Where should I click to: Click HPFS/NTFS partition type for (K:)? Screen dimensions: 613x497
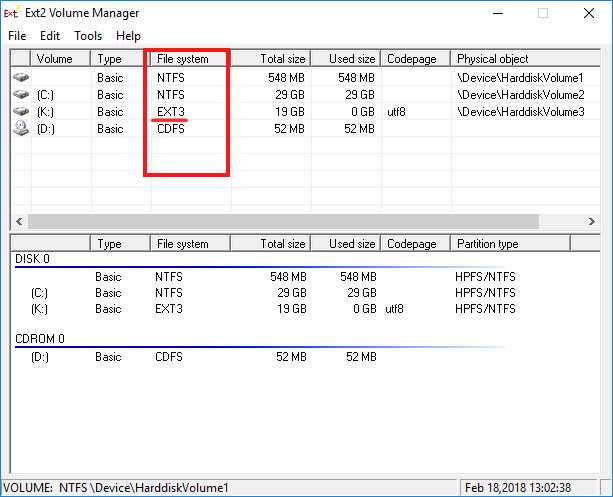point(485,309)
